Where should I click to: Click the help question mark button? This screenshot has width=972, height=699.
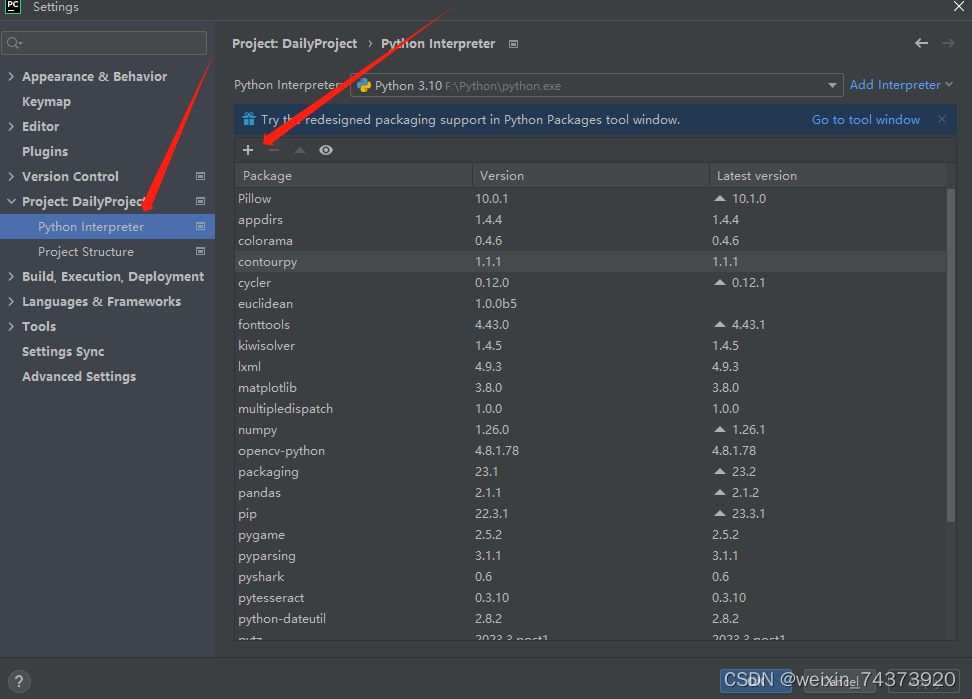pyautogui.click(x=19, y=681)
